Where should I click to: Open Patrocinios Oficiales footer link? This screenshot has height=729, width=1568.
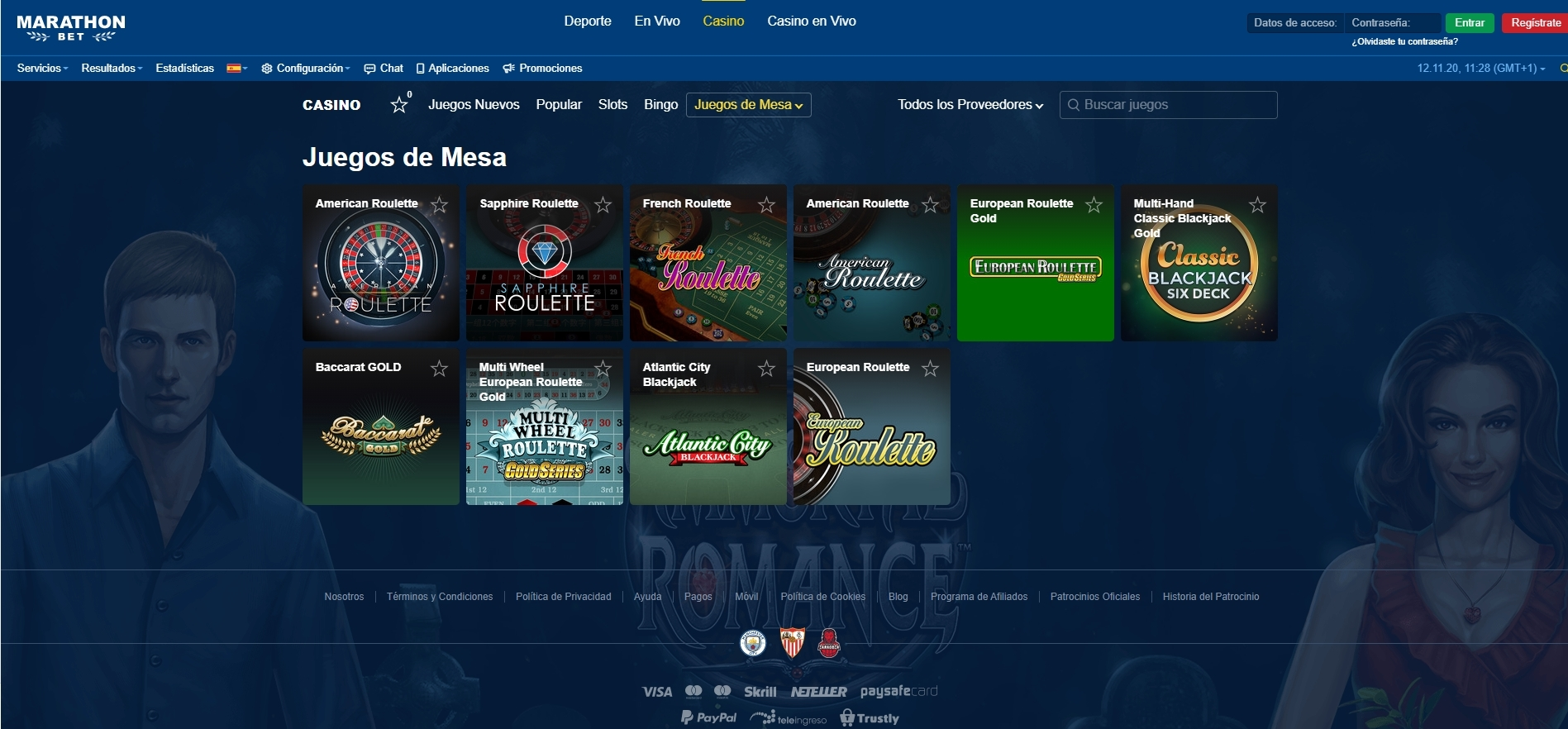(1095, 597)
